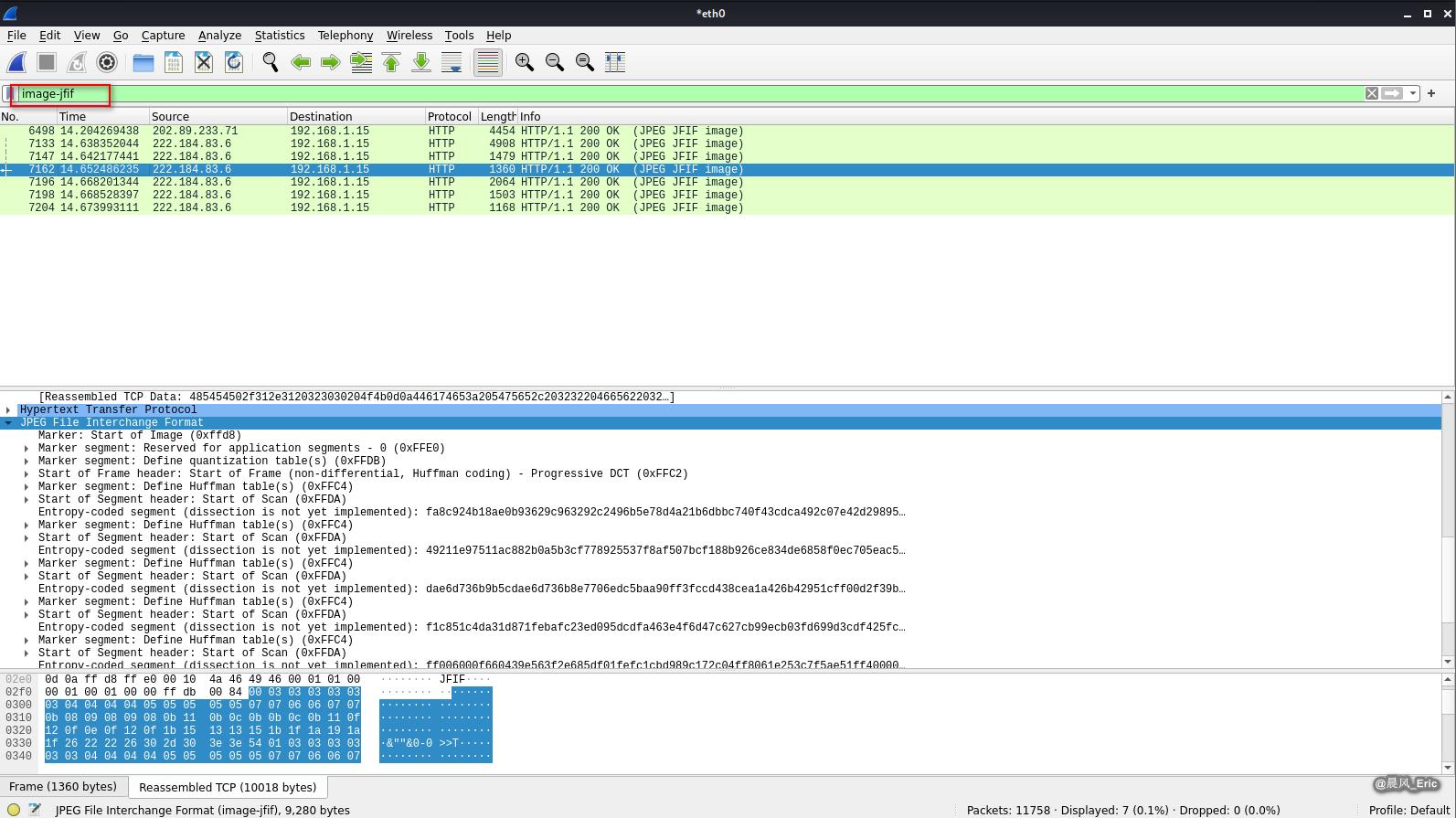Sort packets by Info column header

[985, 116]
